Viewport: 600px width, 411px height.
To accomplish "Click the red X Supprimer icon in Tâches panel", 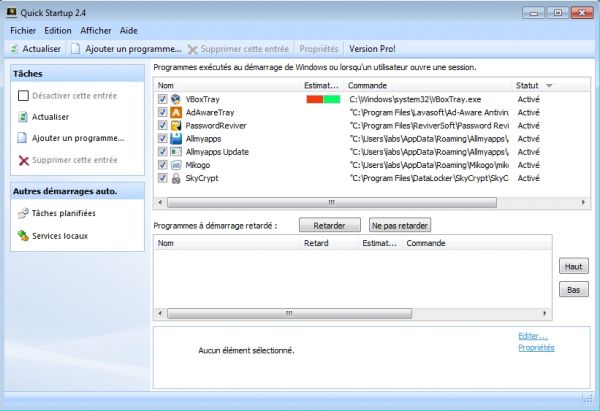I will click(x=24, y=160).
